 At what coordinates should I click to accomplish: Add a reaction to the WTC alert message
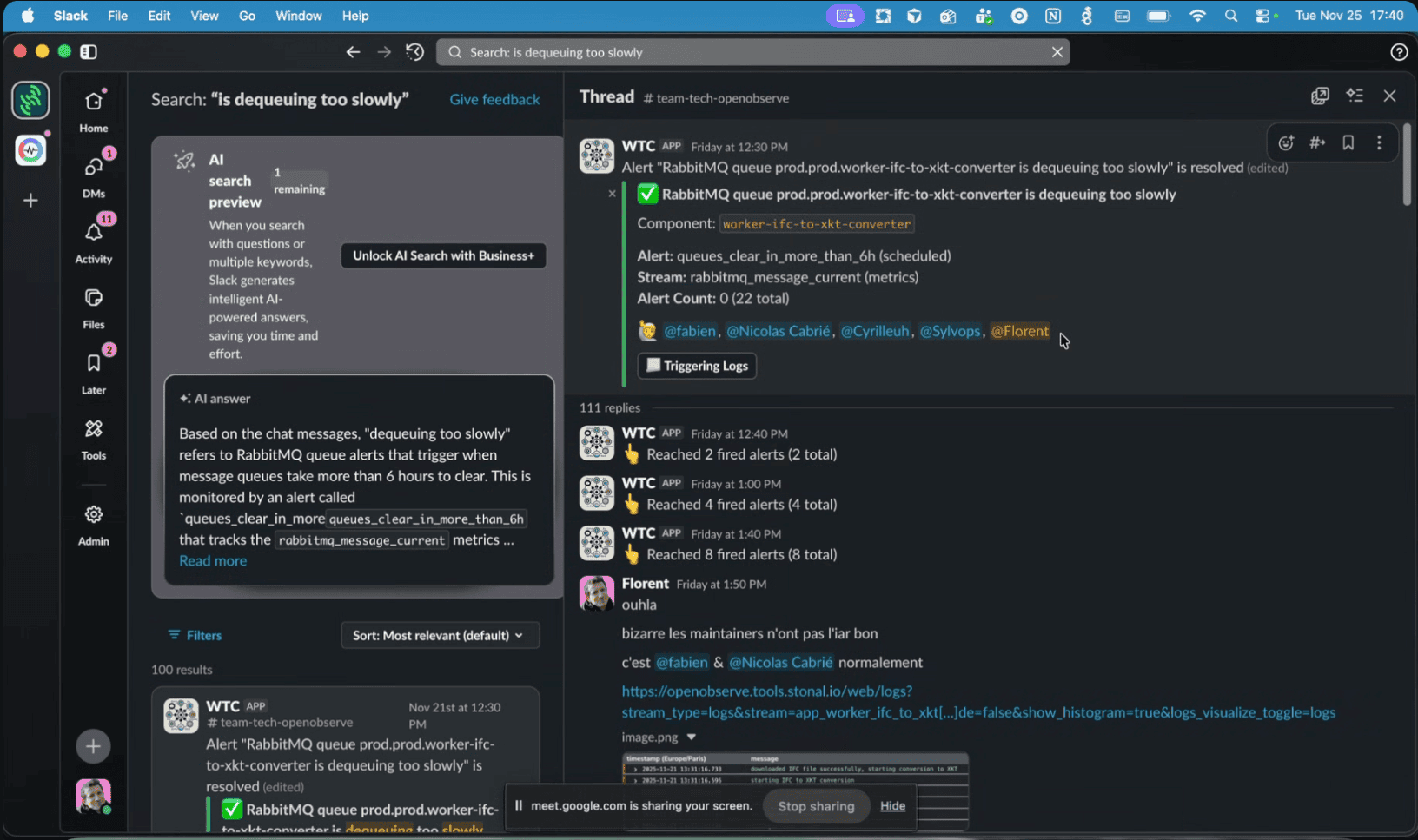(1286, 142)
